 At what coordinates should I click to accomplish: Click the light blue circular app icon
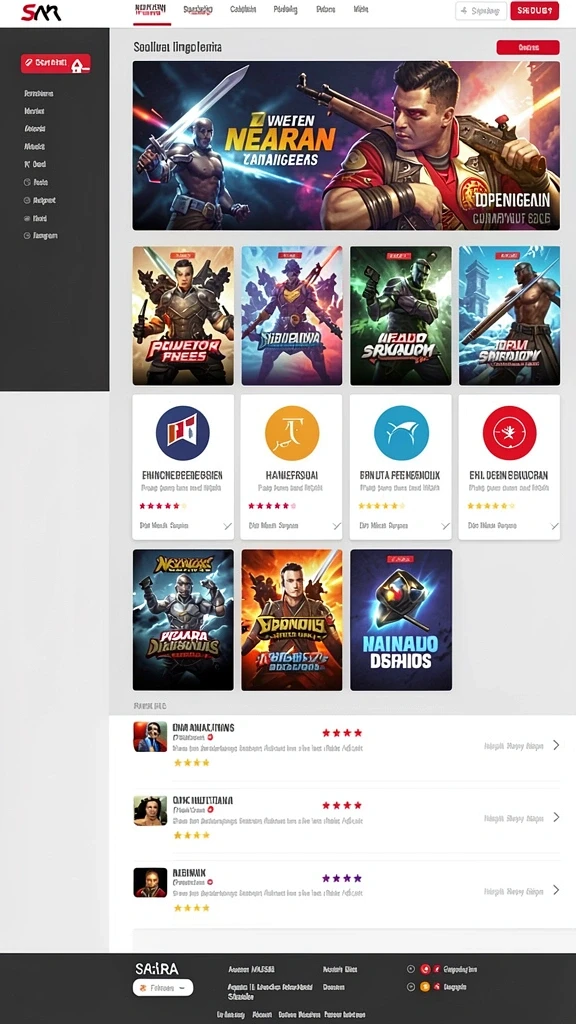coord(401,434)
